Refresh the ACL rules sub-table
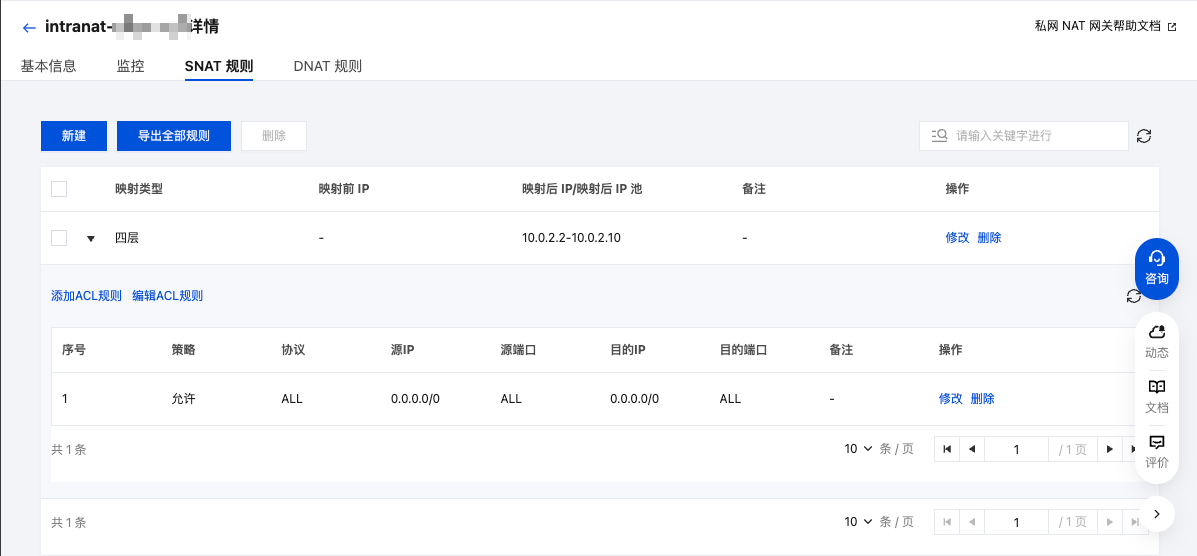1197x556 pixels. [1133, 296]
